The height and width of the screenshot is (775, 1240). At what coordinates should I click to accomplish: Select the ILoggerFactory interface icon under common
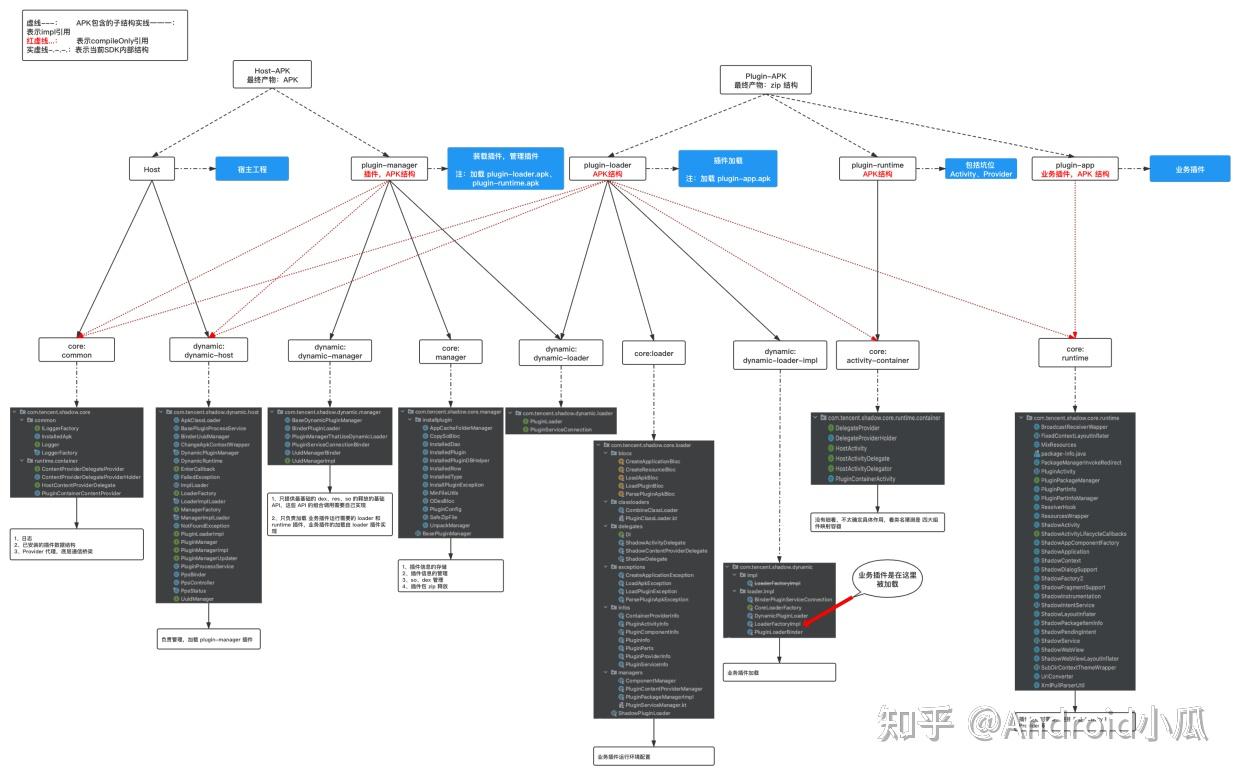37,428
